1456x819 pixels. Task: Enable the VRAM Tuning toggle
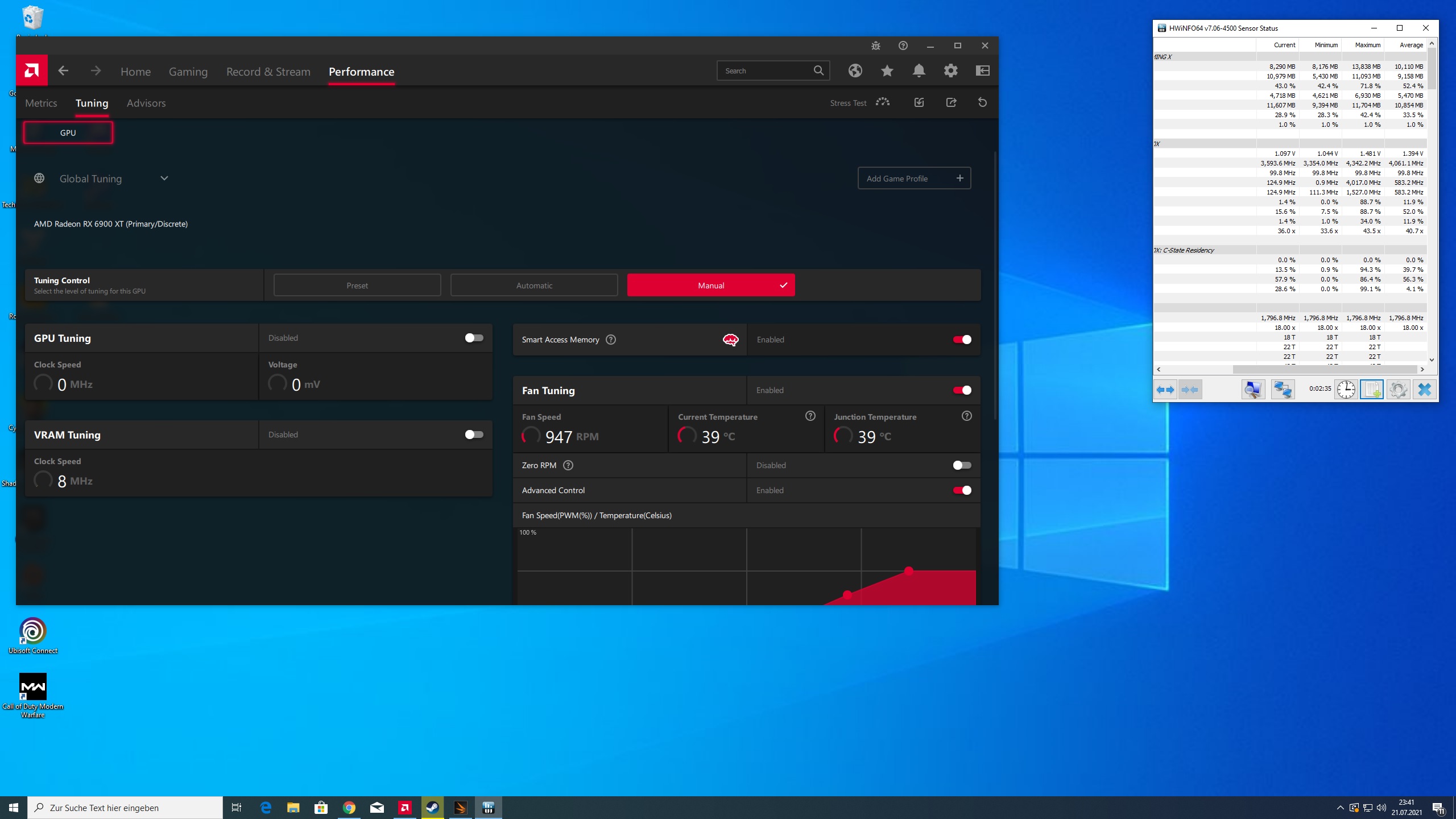coord(473,435)
